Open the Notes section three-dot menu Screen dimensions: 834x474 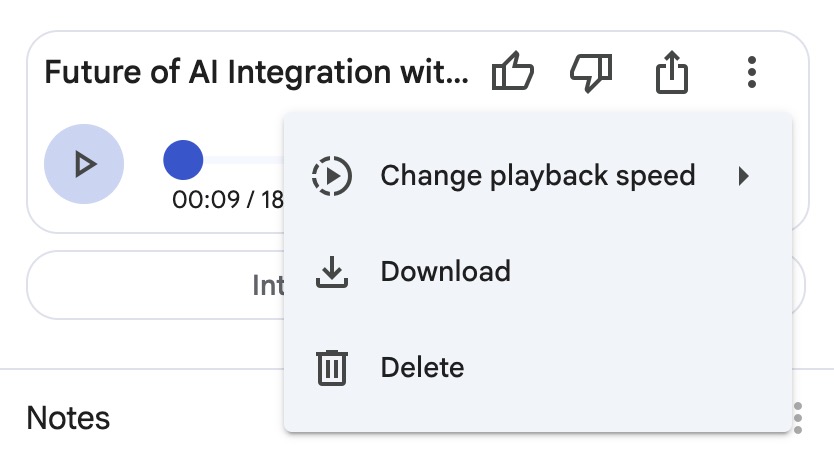click(798, 417)
